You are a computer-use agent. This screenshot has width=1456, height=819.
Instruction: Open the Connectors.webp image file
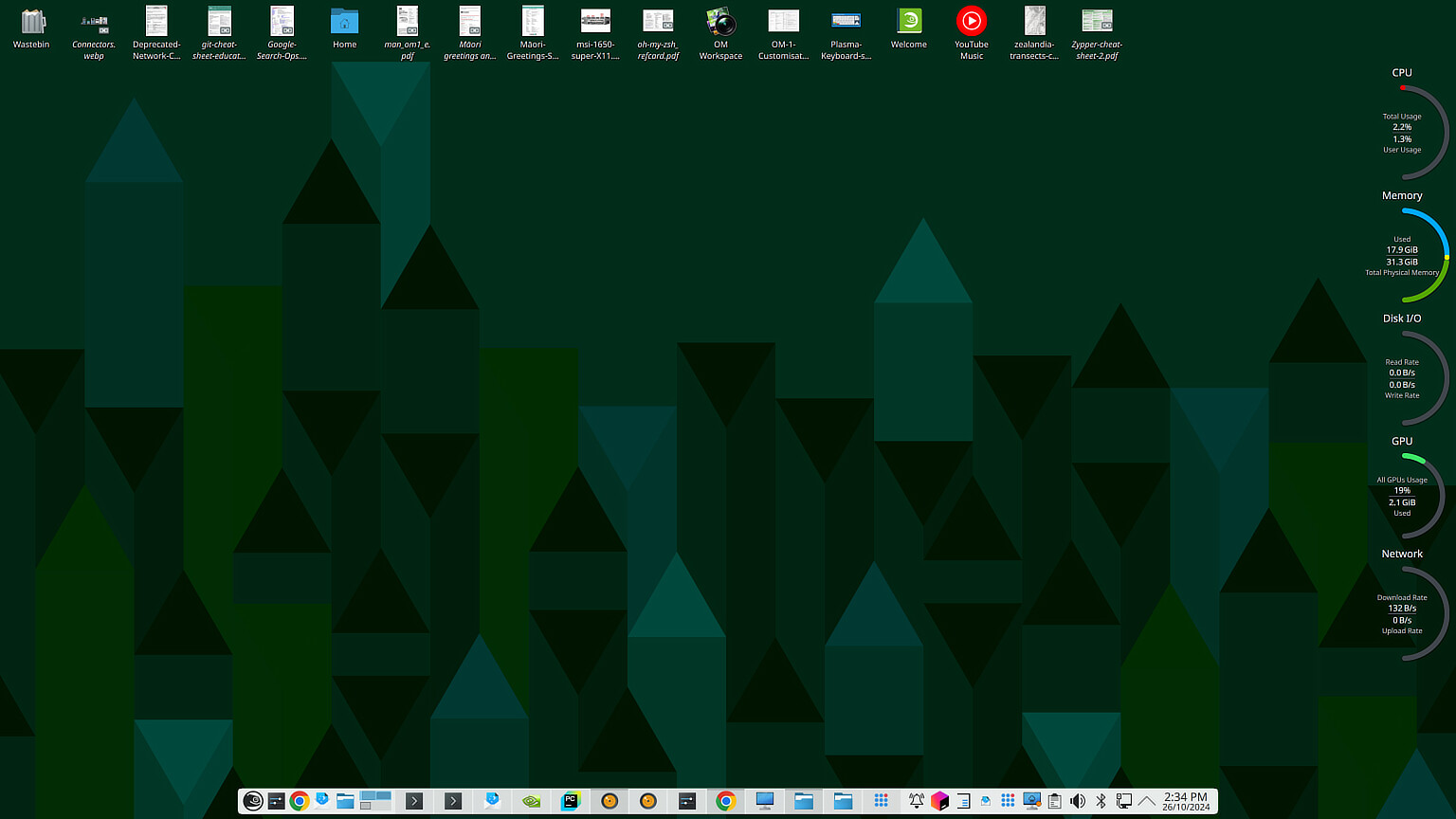pyautogui.click(x=94, y=23)
